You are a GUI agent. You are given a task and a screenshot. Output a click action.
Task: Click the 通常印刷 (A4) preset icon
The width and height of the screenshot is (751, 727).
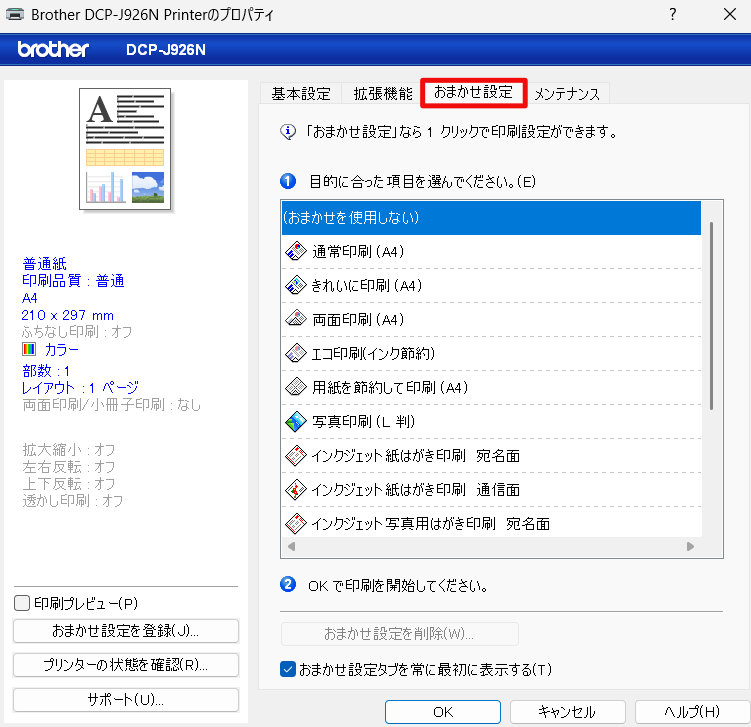click(x=296, y=251)
